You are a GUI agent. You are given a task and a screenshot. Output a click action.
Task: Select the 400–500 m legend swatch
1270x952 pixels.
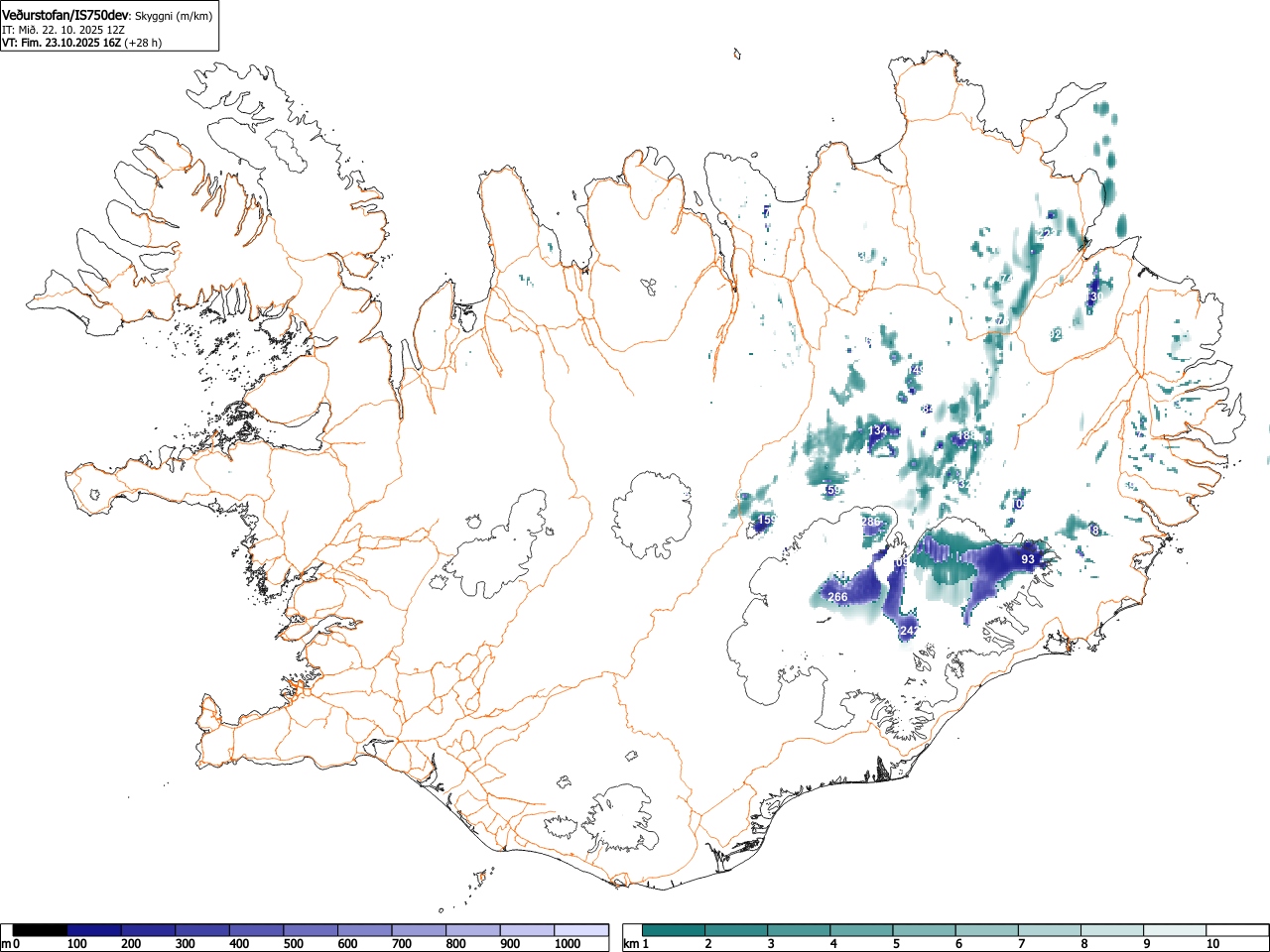click(x=257, y=930)
